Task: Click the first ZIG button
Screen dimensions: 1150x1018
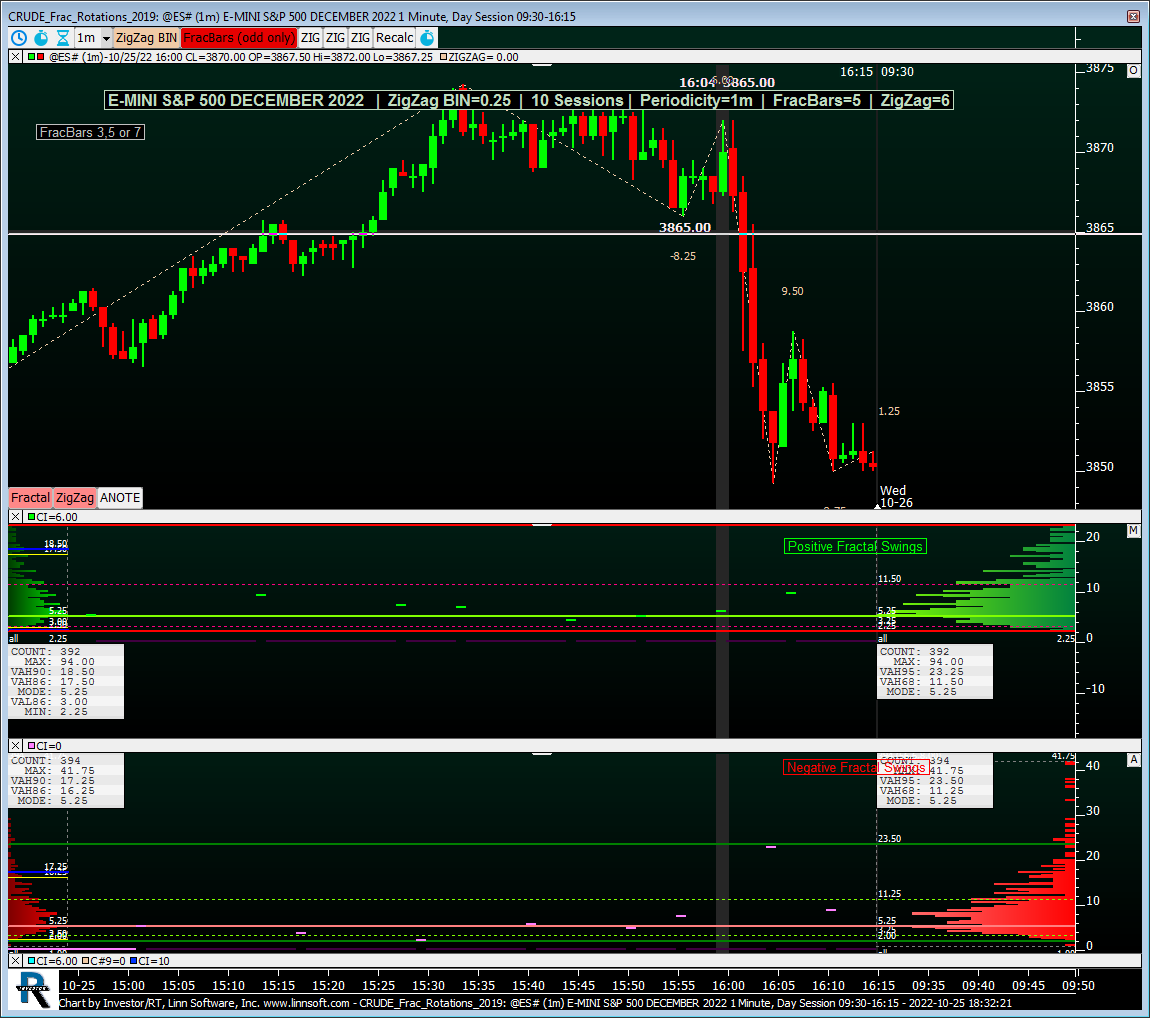Action: coord(310,38)
